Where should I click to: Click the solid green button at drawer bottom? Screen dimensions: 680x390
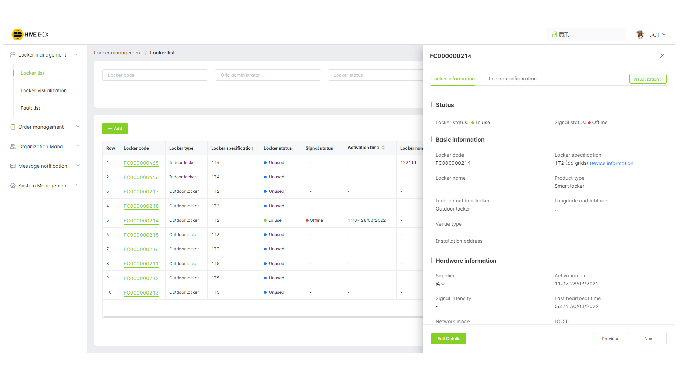point(448,338)
